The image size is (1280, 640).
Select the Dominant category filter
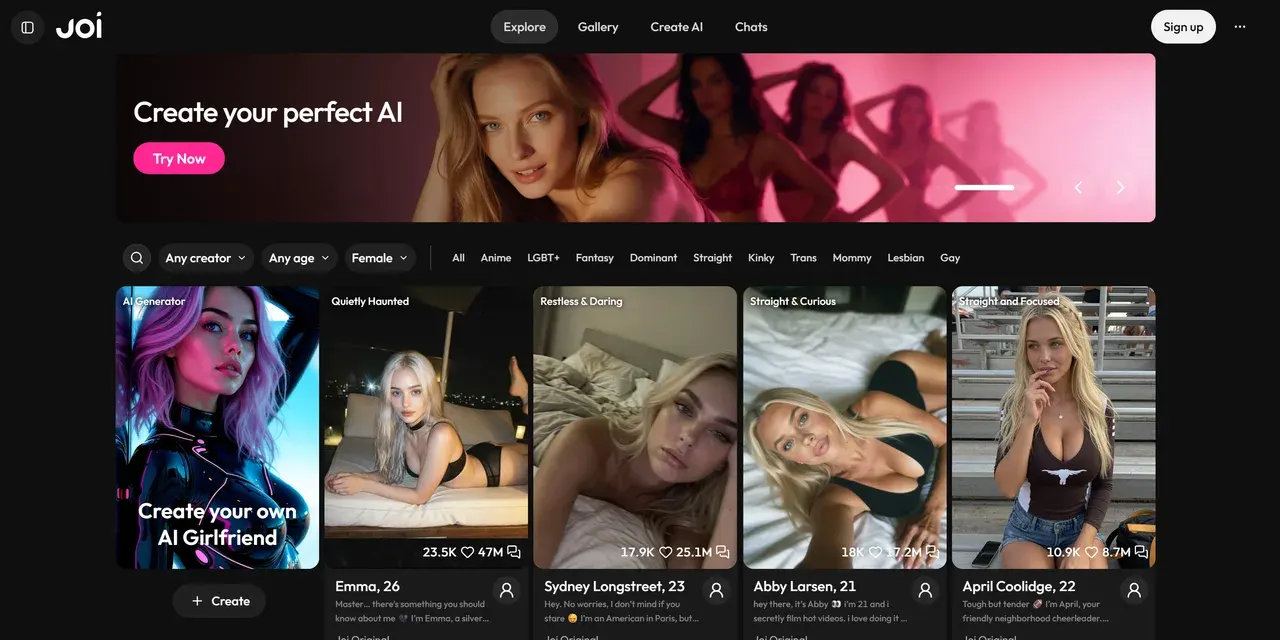[653, 258]
